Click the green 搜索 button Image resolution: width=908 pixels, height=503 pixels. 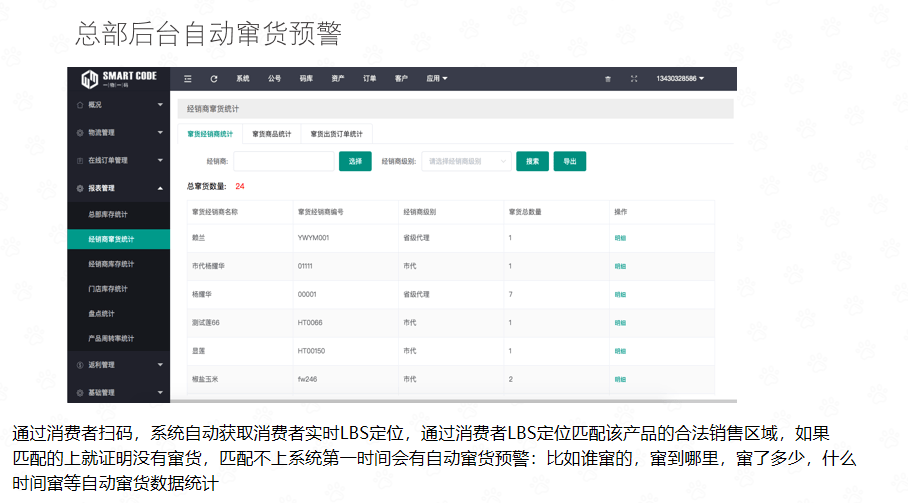(532, 161)
